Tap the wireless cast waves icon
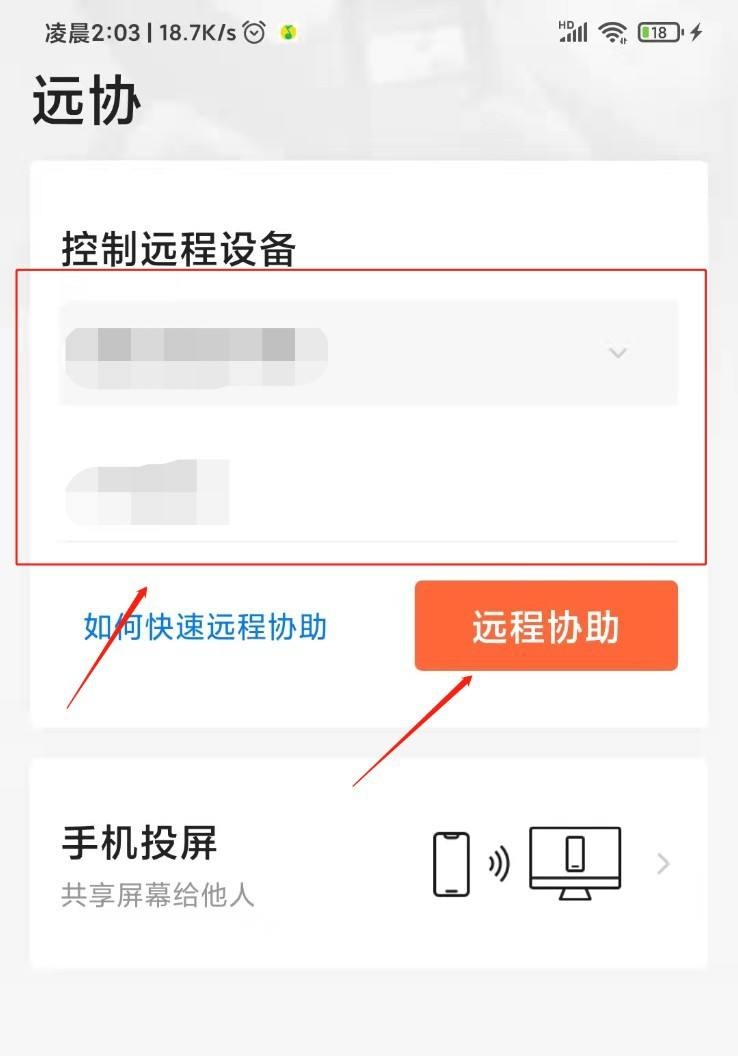This screenshot has height=1056, width=738. 499,863
